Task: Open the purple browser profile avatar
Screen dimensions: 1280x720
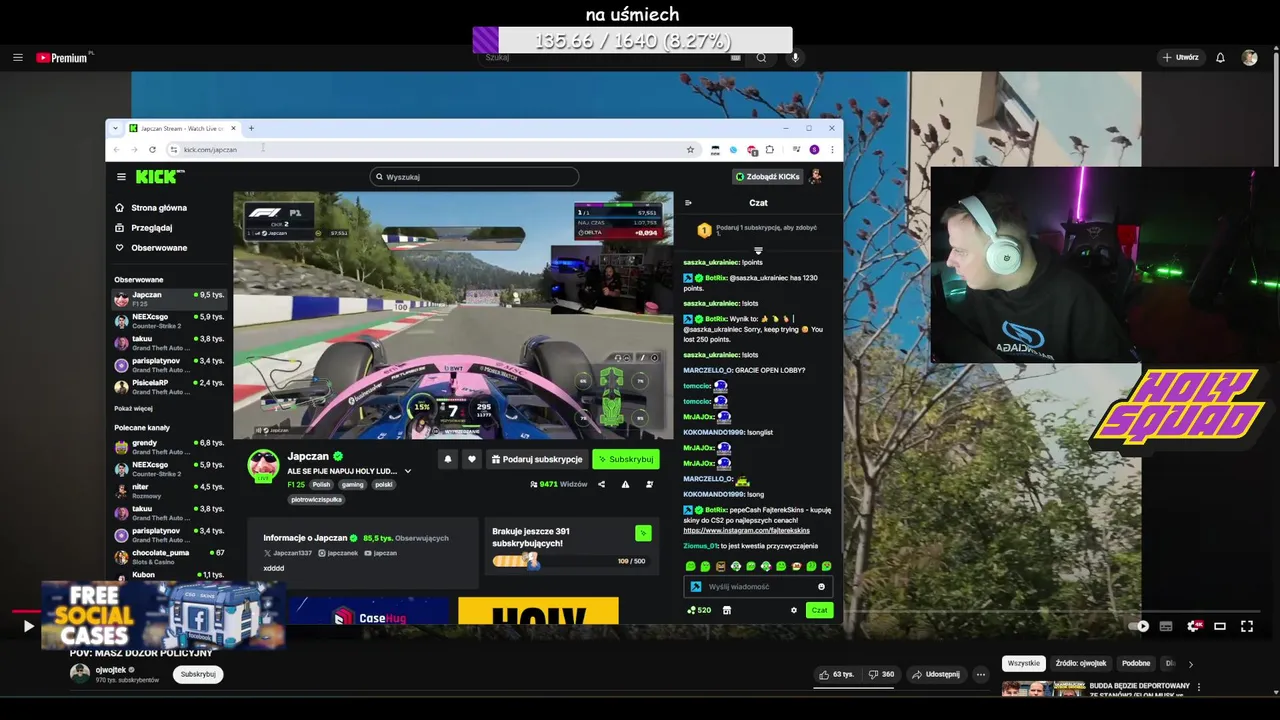Action: tap(814, 150)
